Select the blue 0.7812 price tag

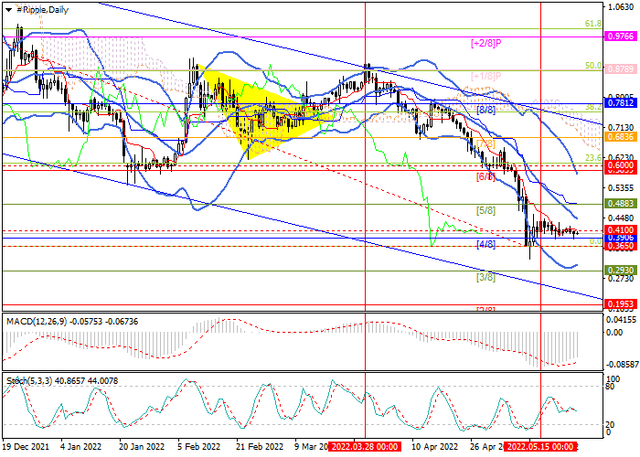(621, 102)
